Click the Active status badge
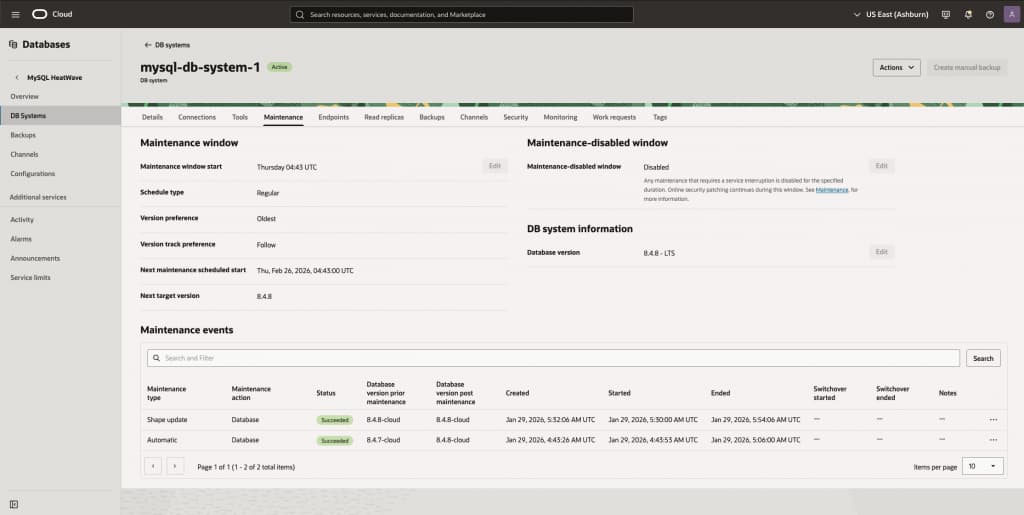This screenshot has height=515, width=1024. click(x=280, y=67)
